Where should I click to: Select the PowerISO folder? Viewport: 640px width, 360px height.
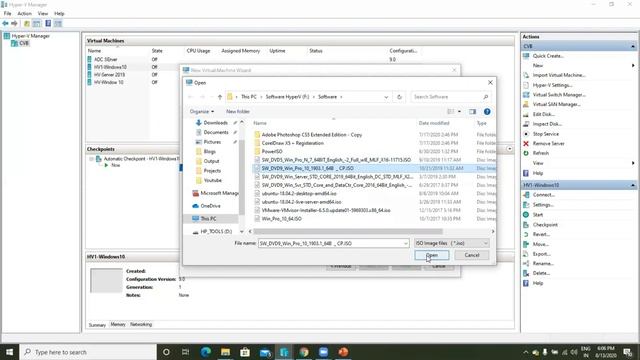tap(271, 151)
